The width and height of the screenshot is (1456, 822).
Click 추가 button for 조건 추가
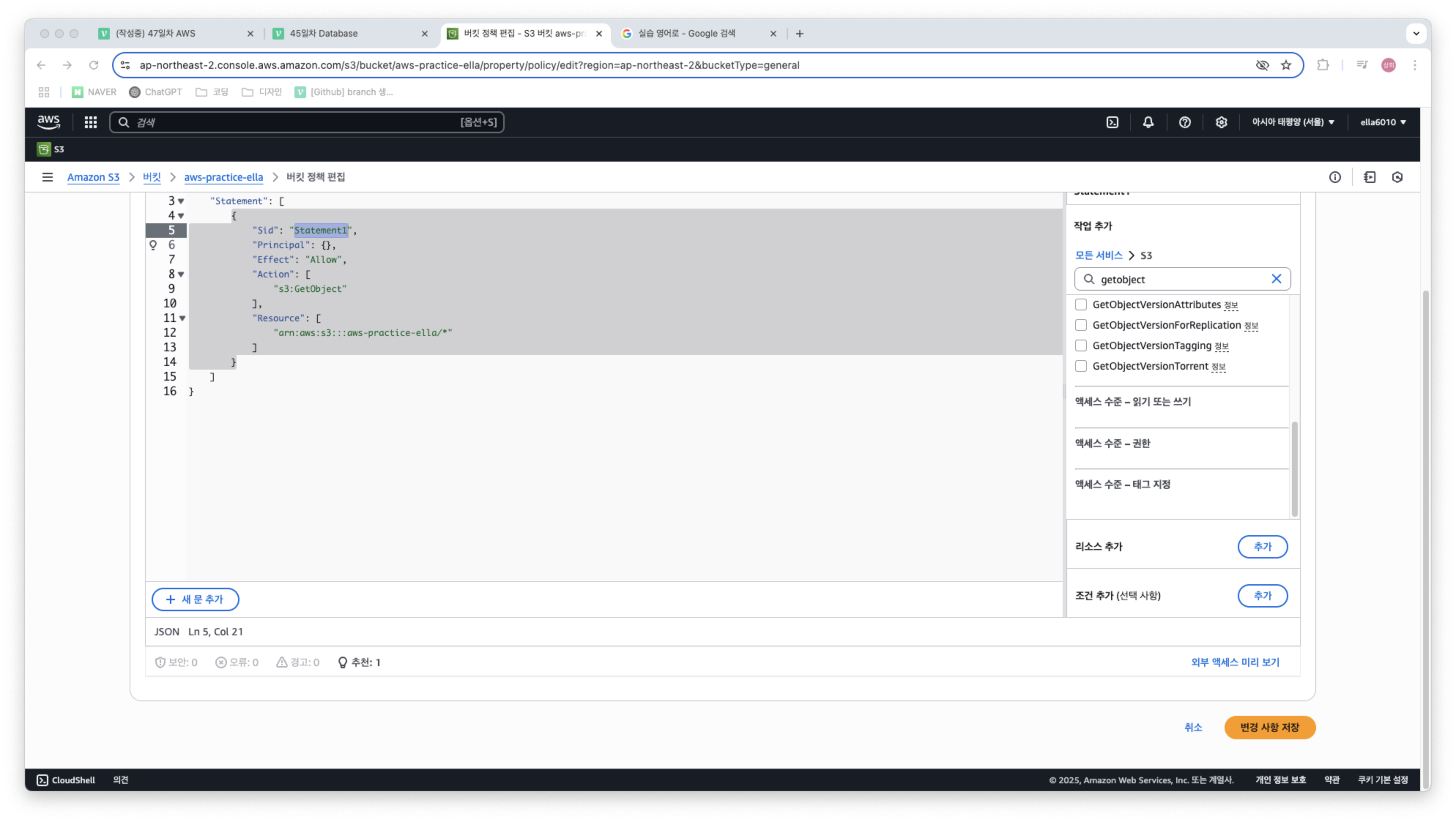1262,595
